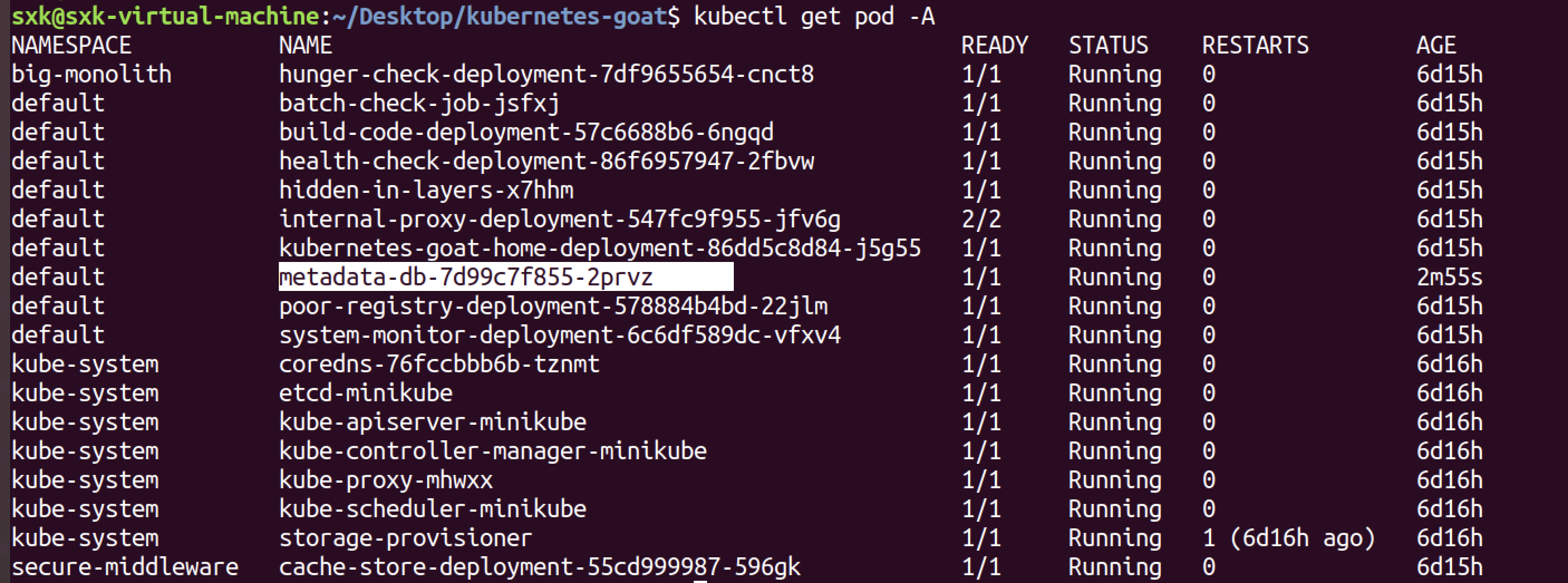The image size is (1568, 583).
Task: Click the storage-provisioner pod name
Action: (x=405, y=538)
